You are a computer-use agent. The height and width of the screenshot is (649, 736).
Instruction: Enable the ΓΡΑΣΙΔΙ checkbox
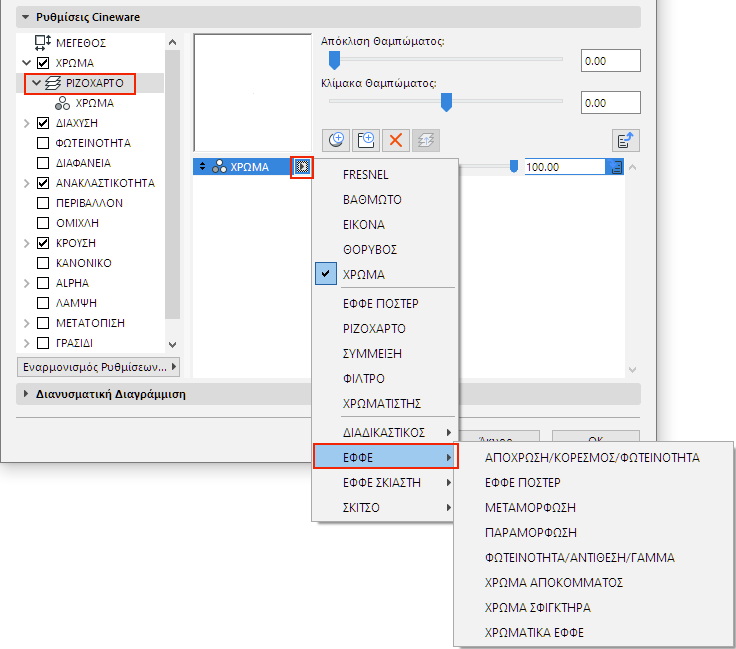click(43, 343)
